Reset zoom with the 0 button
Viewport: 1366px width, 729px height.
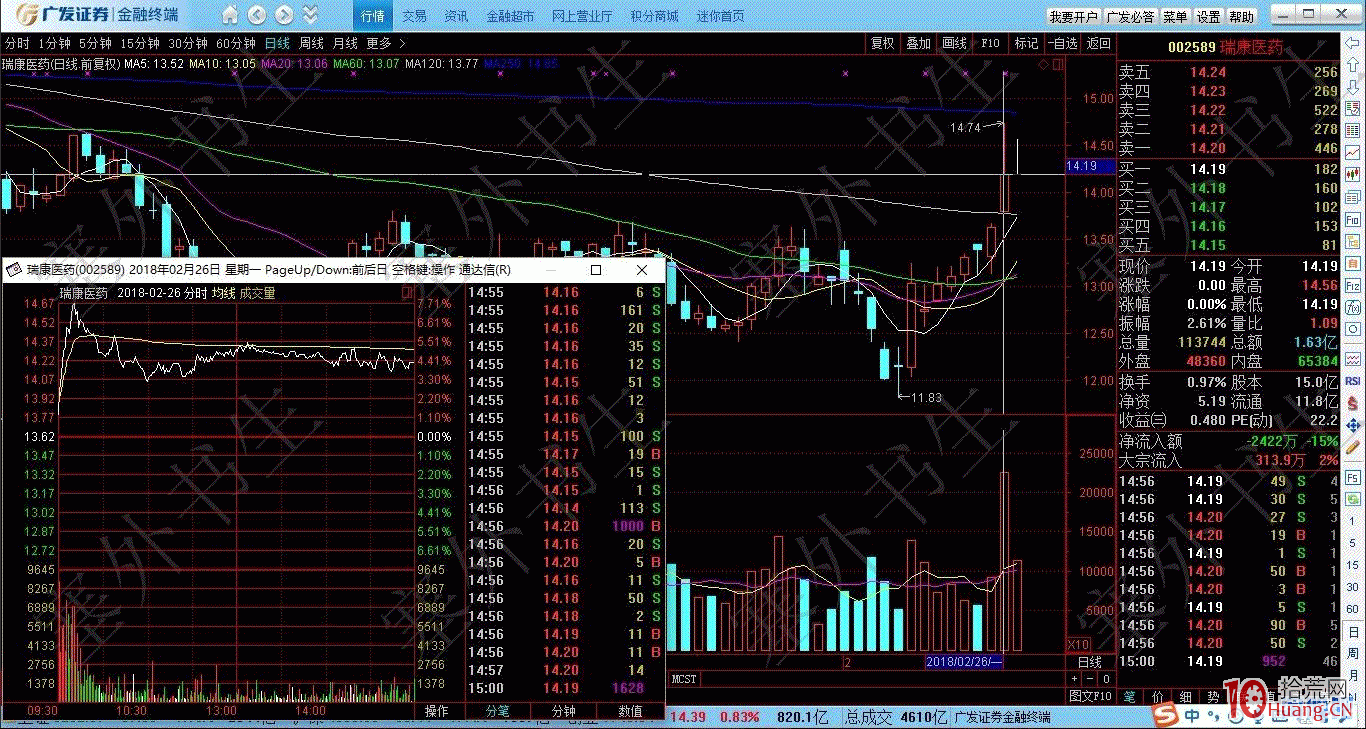[1105, 679]
